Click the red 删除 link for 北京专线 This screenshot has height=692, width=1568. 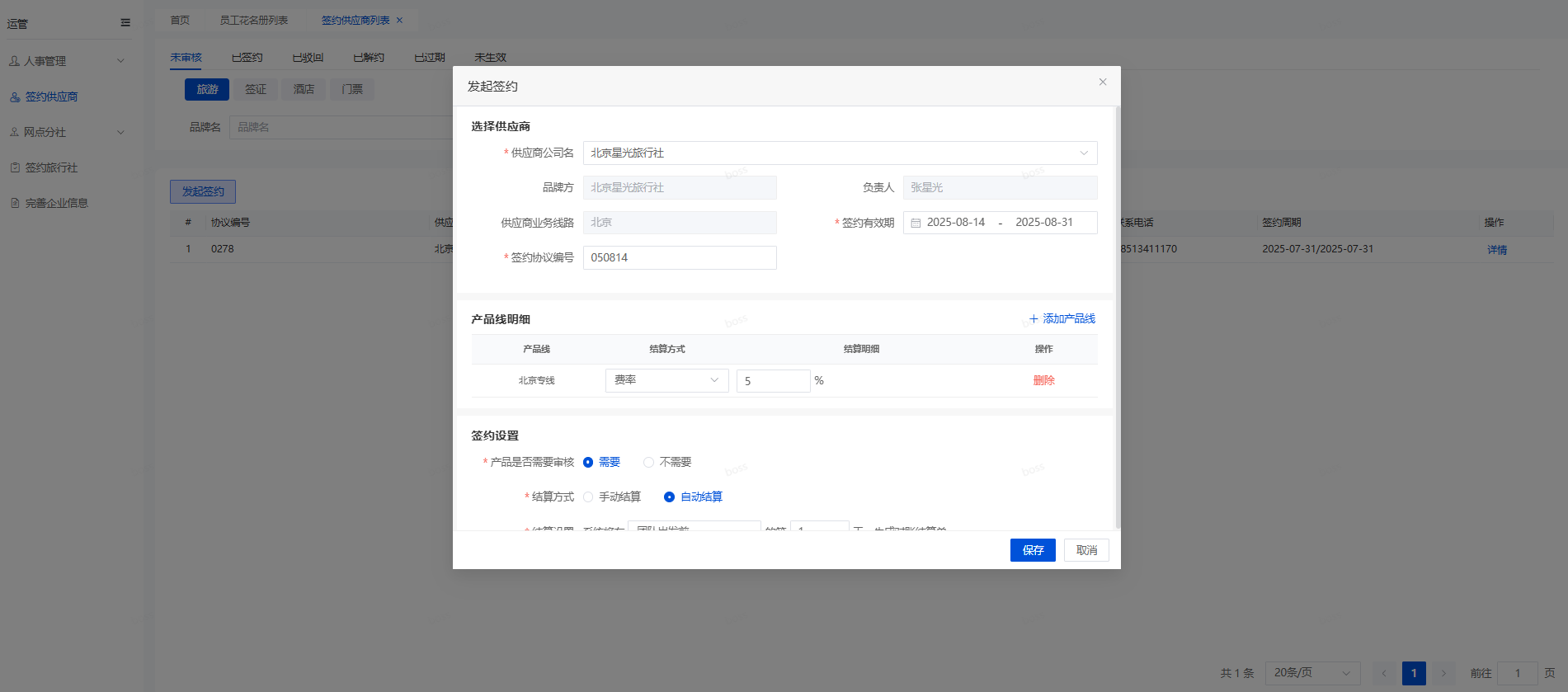pos(1043,380)
